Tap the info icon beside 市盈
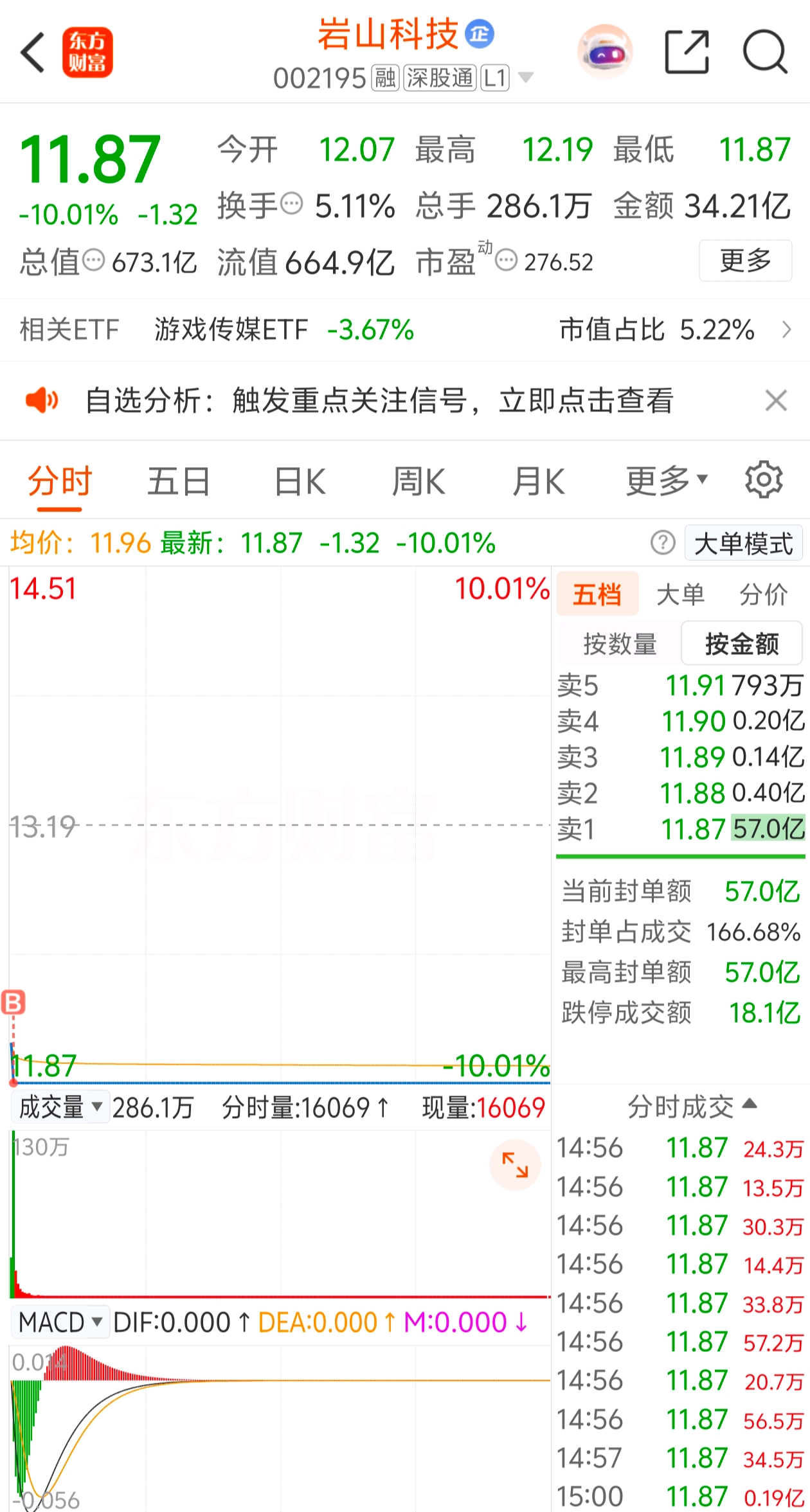810x1512 pixels. pyautogui.click(x=506, y=260)
